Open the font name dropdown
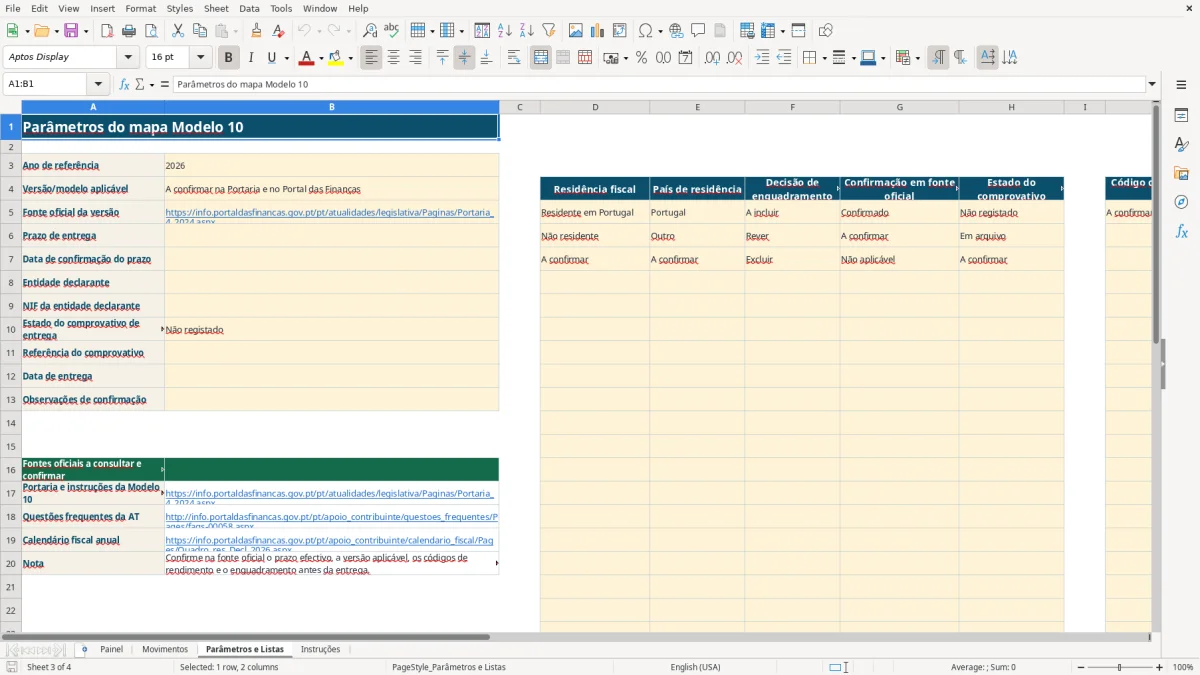This screenshot has height=675, width=1200. click(128, 58)
